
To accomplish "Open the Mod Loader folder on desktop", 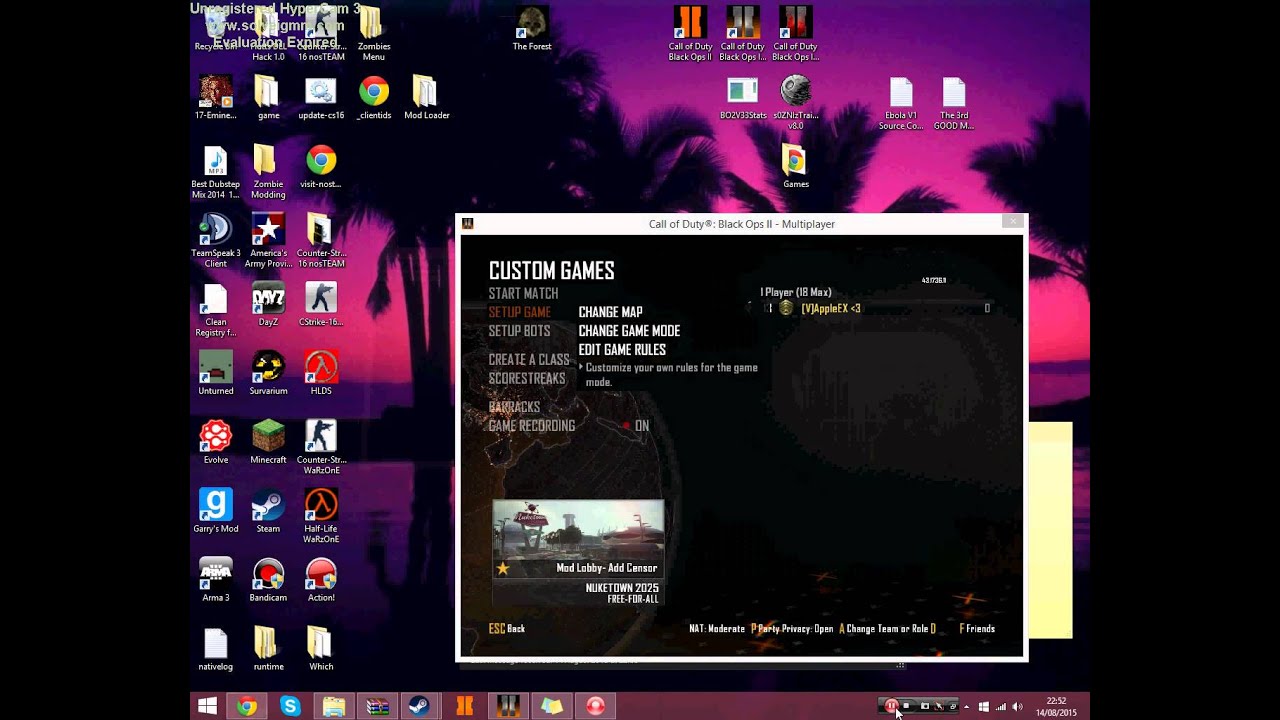I will pos(426,97).
